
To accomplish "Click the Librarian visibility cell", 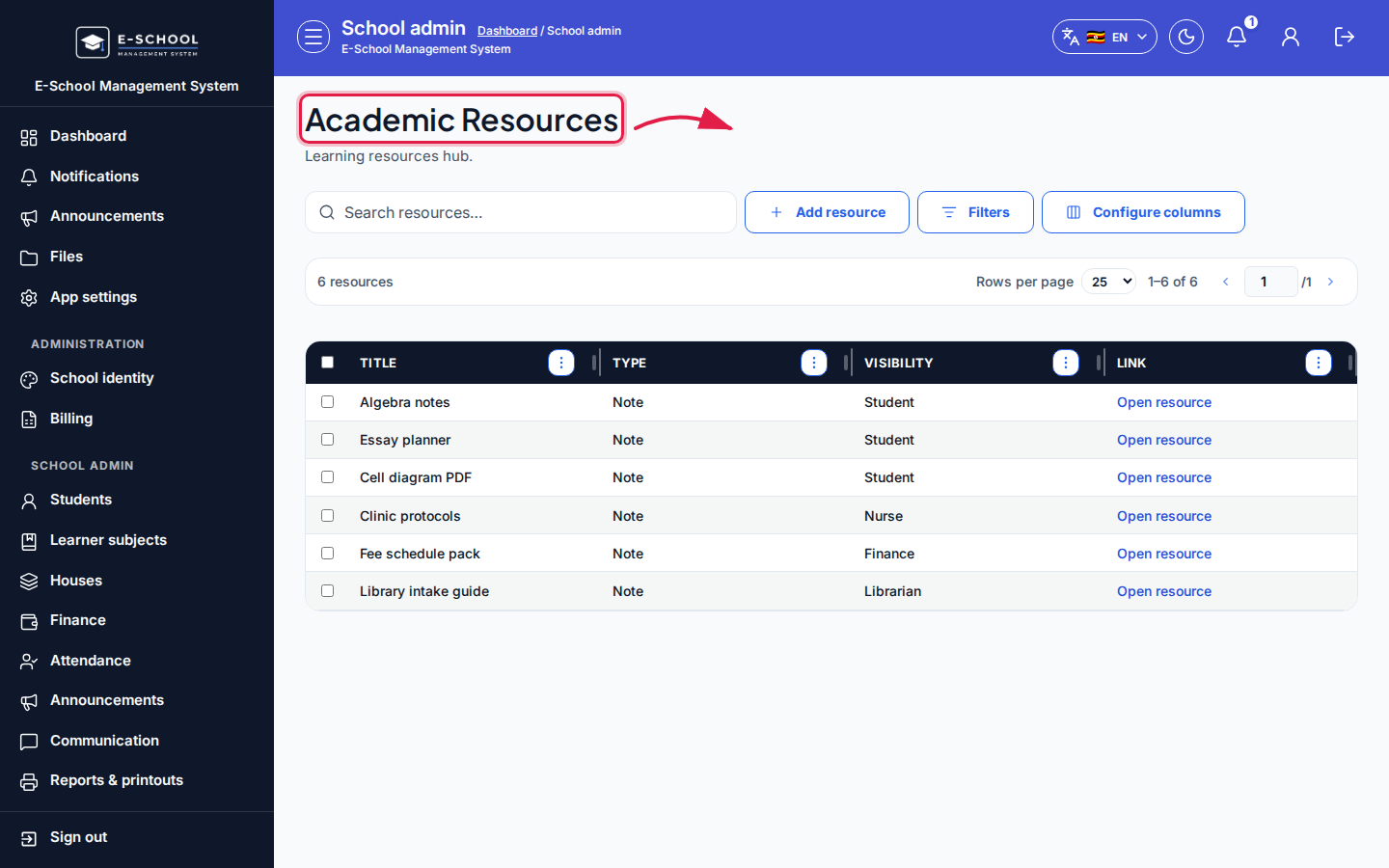I will tap(893, 591).
